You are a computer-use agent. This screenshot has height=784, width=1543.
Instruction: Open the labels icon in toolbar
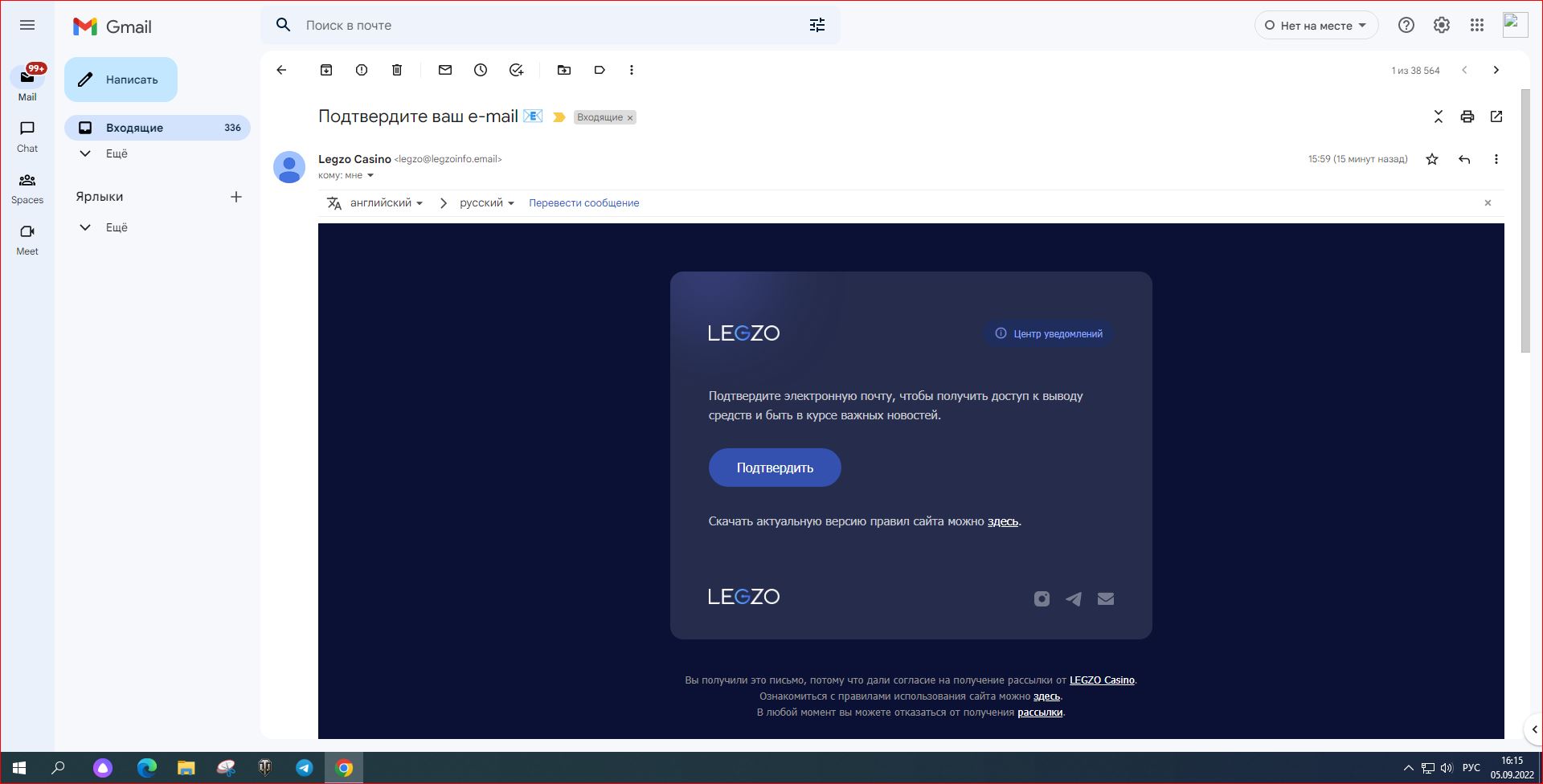click(x=600, y=70)
